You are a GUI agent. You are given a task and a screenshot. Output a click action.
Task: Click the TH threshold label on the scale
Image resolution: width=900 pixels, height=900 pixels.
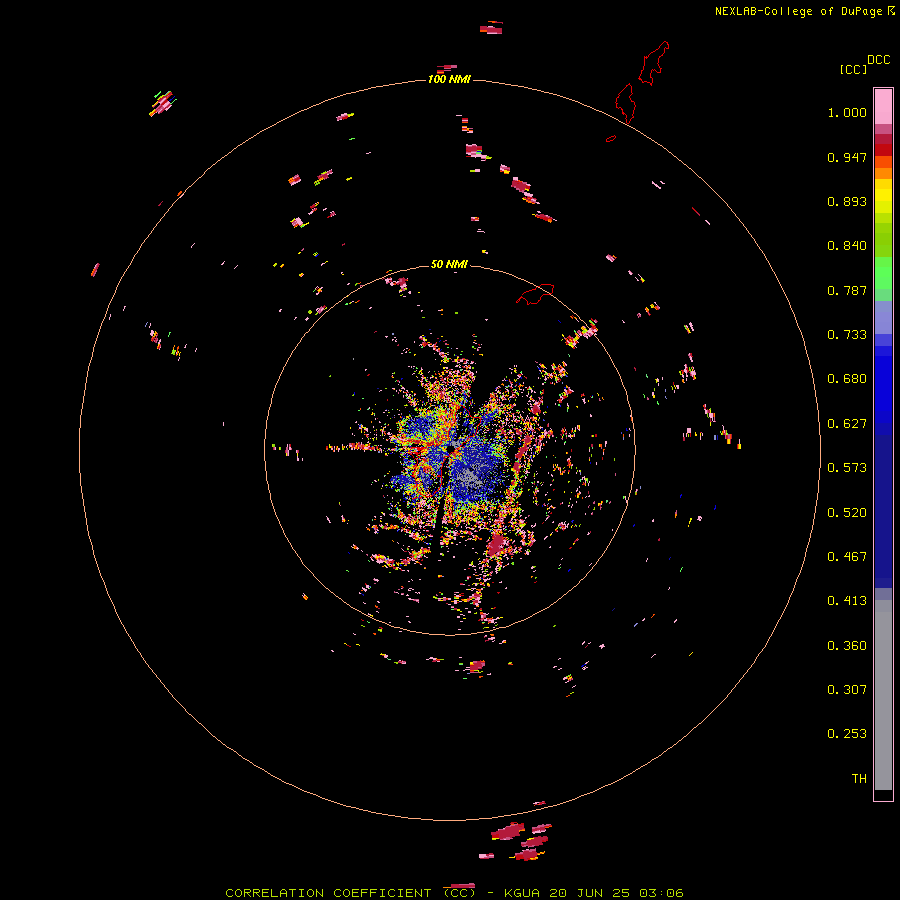click(x=859, y=779)
